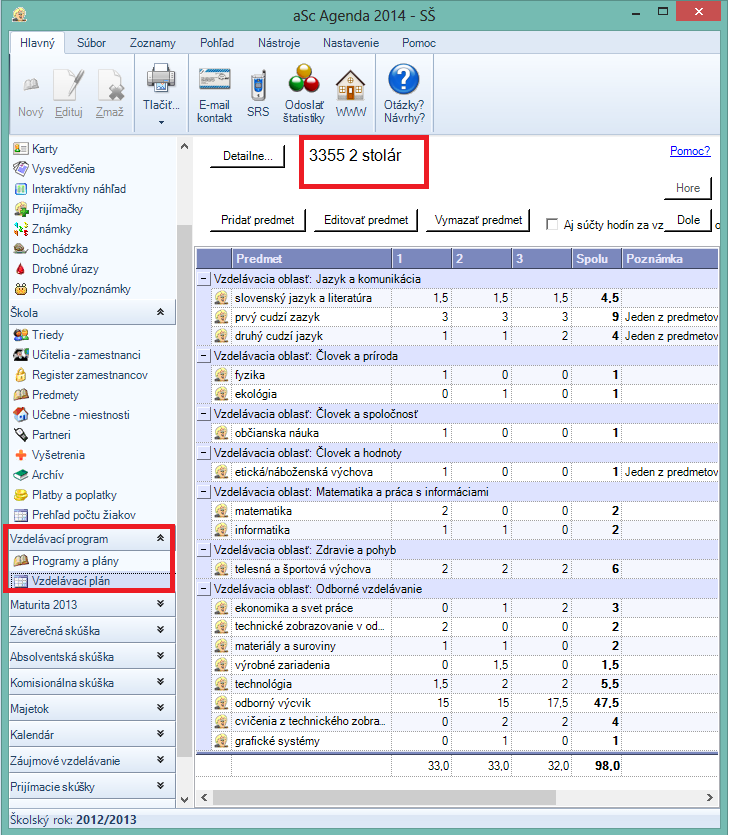Open Nastavenie ribbon tab
Screen dimensions: 729x835
(351, 43)
